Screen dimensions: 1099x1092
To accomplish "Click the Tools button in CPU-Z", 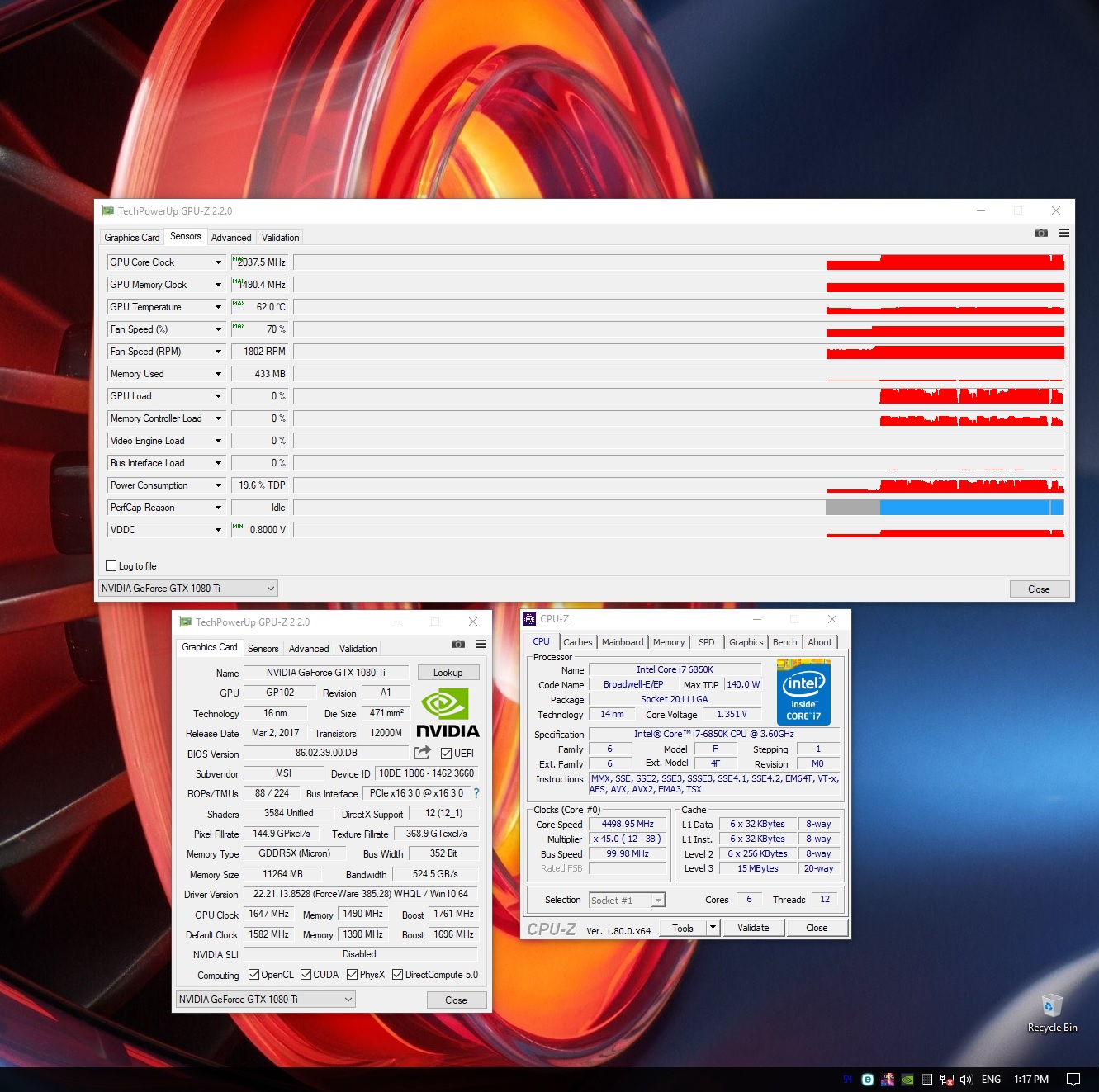I will click(683, 928).
